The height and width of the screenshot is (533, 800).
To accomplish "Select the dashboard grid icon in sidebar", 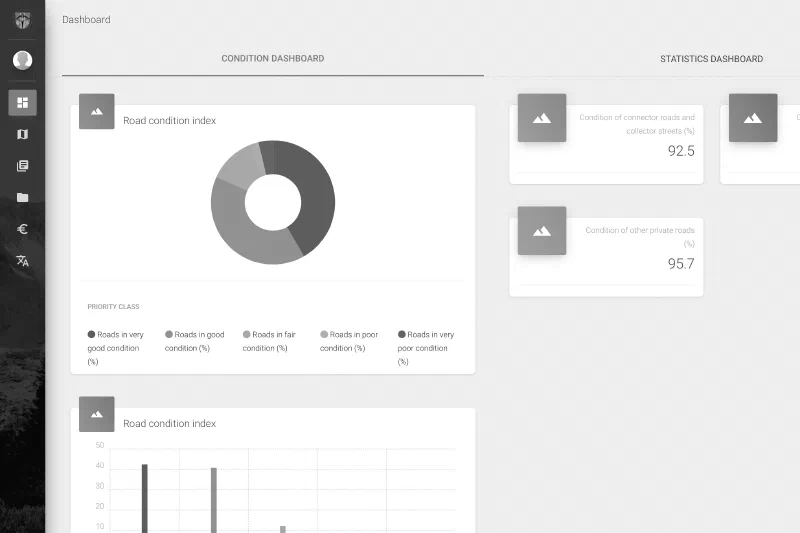I will click(22, 103).
